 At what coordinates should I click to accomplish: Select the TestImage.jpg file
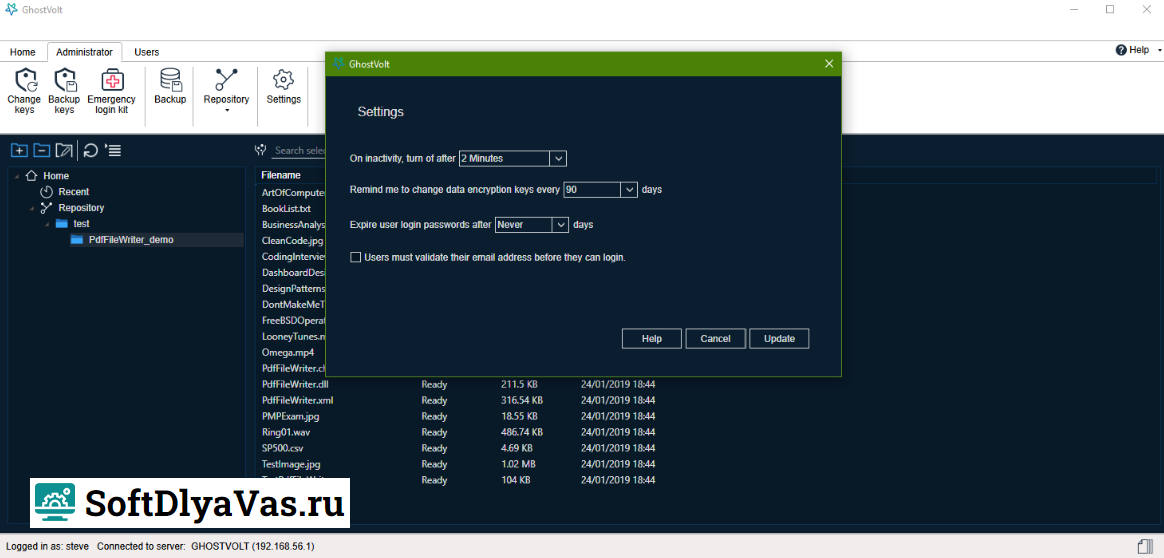(291, 464)
